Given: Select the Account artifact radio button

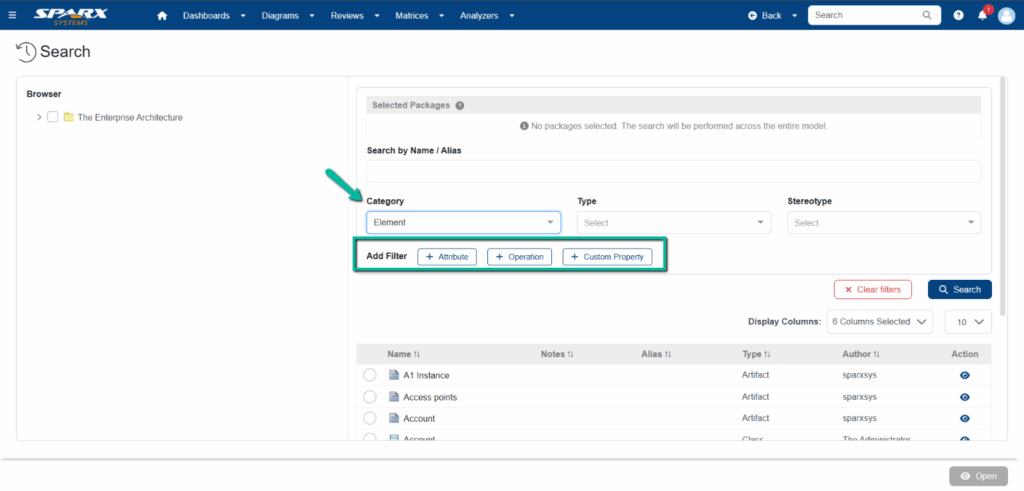Looking at the screenshot, I should tap(370, 419).
